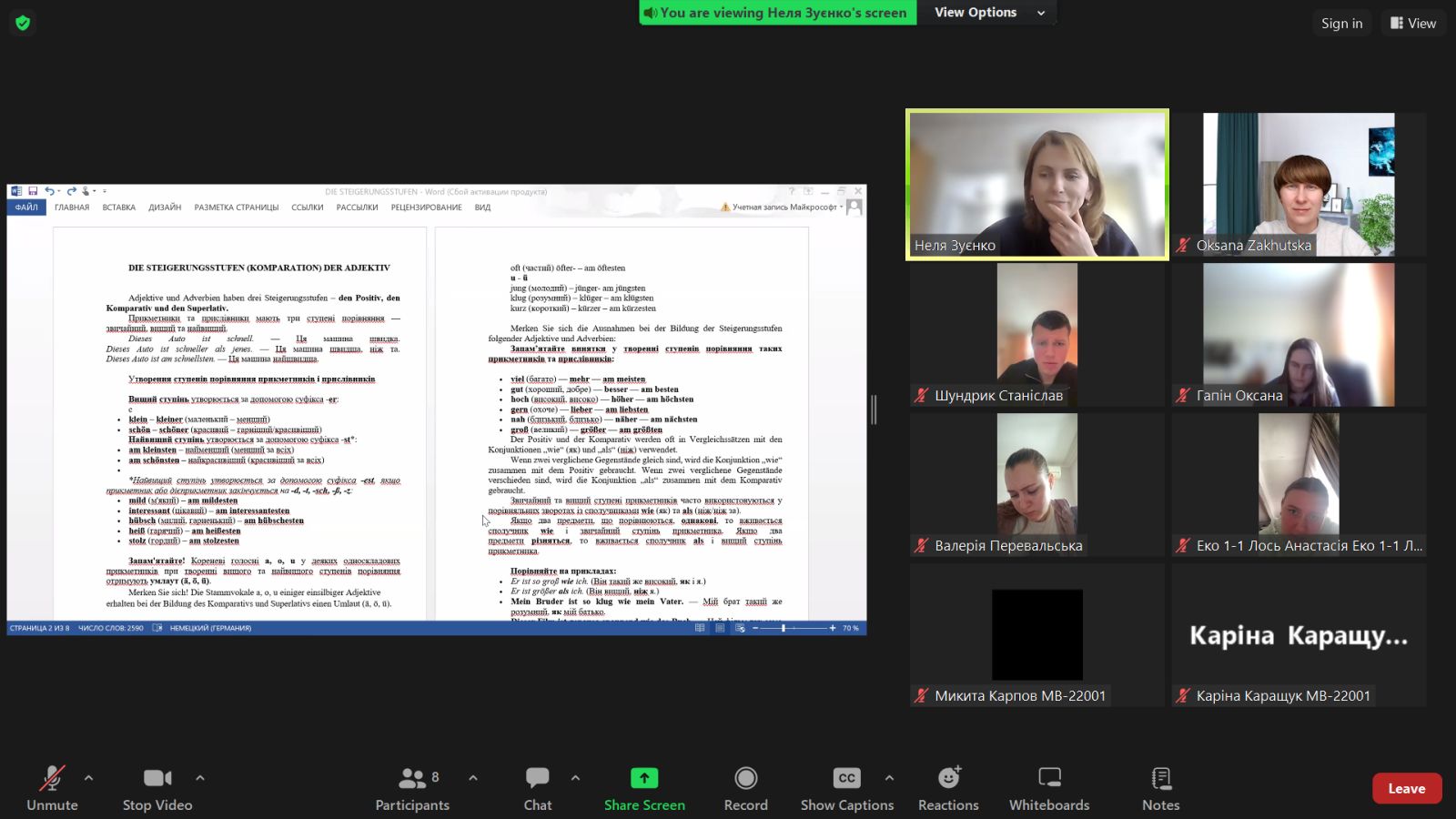The width and height of the screenshot is (1456, 819).
Task: Switch to the ССЫЛКИ ribbon tab
Action: pyautogui.click(x=308, y=207)
